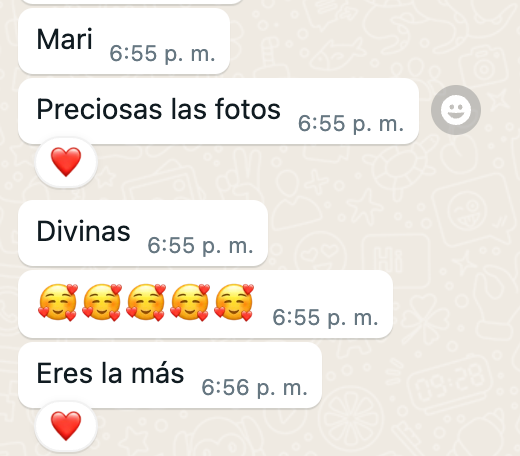Click timestamp on the emoji message
This screenshot has width=520, height=456.
point(325,317)
